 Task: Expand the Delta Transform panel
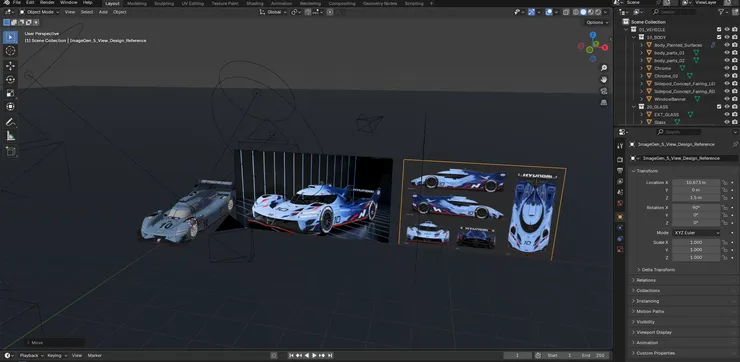click(x=658, y=269)
